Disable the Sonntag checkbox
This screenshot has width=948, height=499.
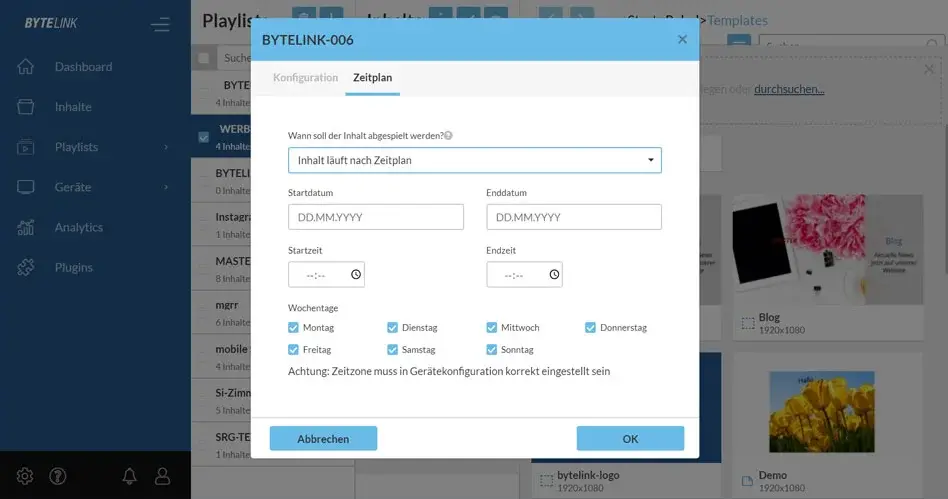coord(492,350)
